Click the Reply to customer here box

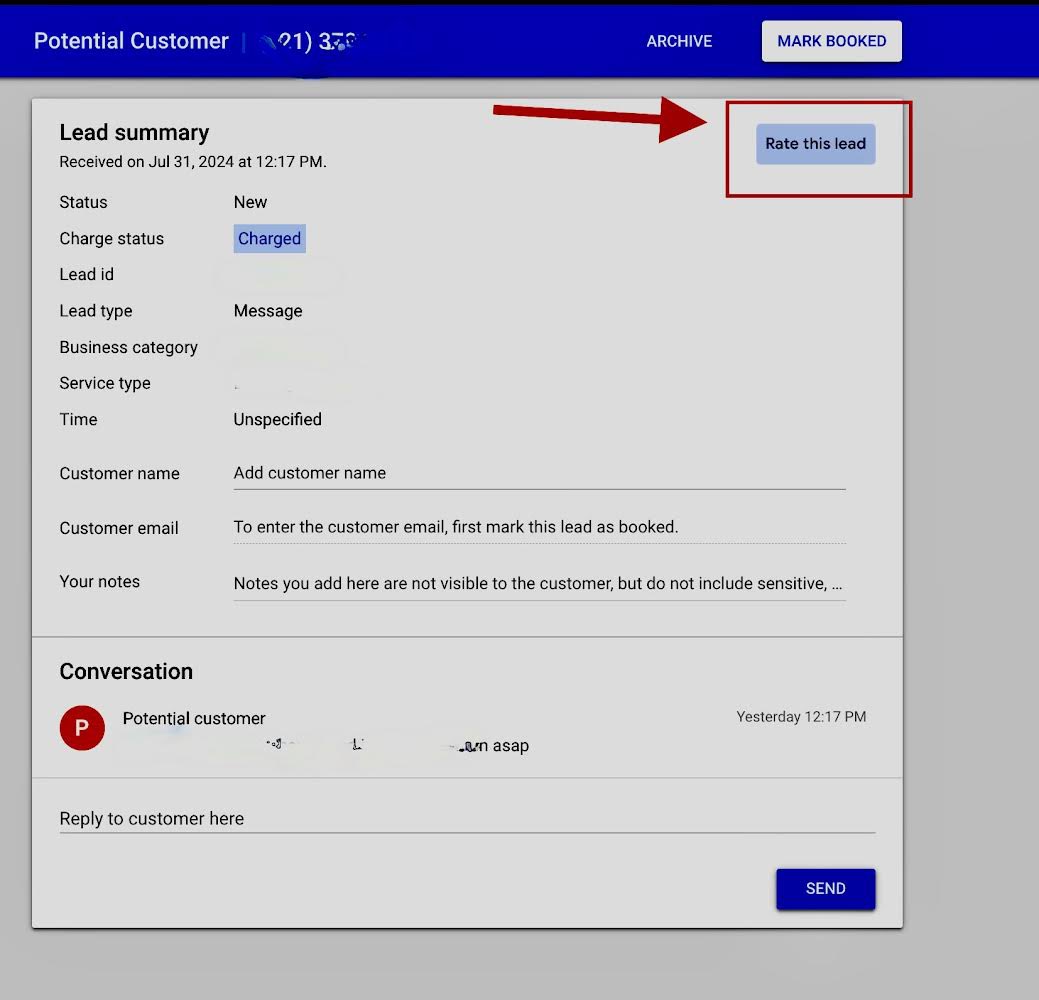[x=466, y=818]
